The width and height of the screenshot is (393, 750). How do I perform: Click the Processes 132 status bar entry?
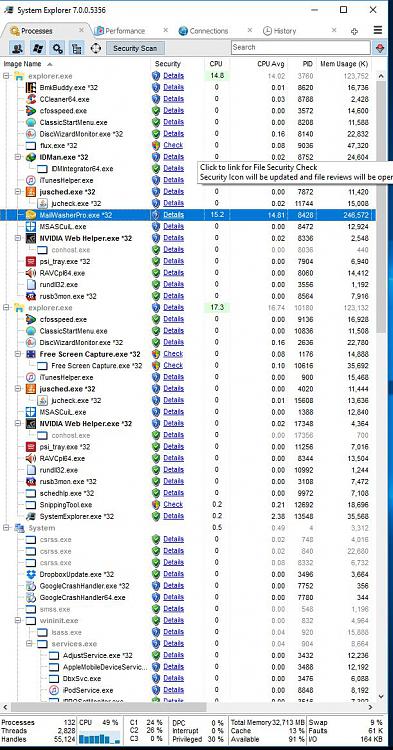pos(38,722)
